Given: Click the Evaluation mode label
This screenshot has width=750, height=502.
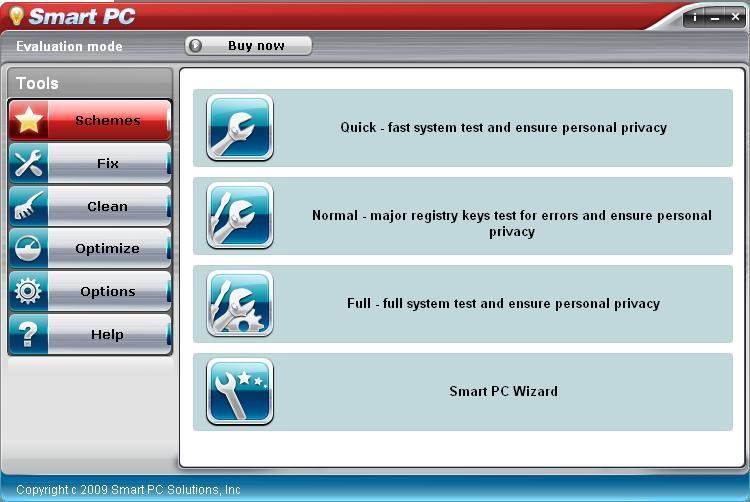Looking at the screenshot, I should tap(69, 46).
